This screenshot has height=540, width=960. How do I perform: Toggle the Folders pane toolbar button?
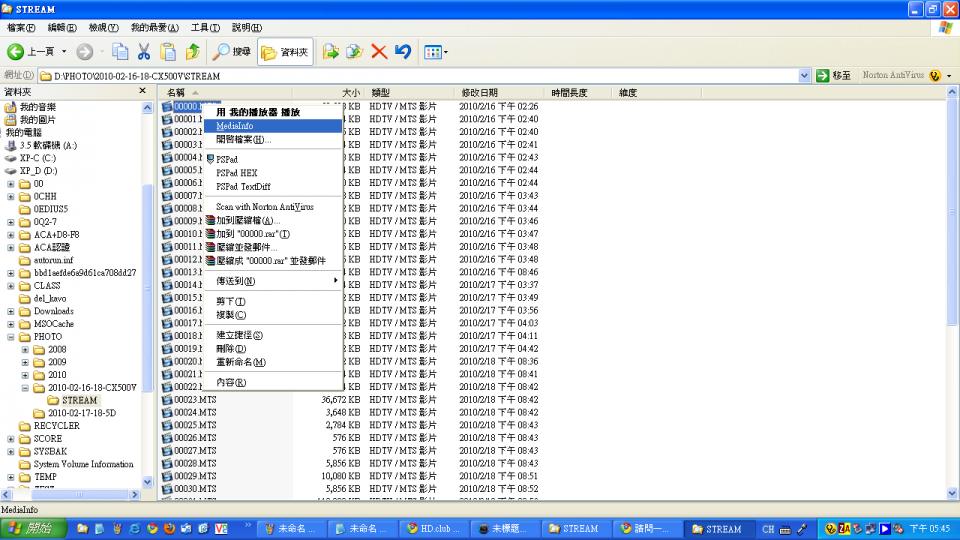(x=285, y=52)
